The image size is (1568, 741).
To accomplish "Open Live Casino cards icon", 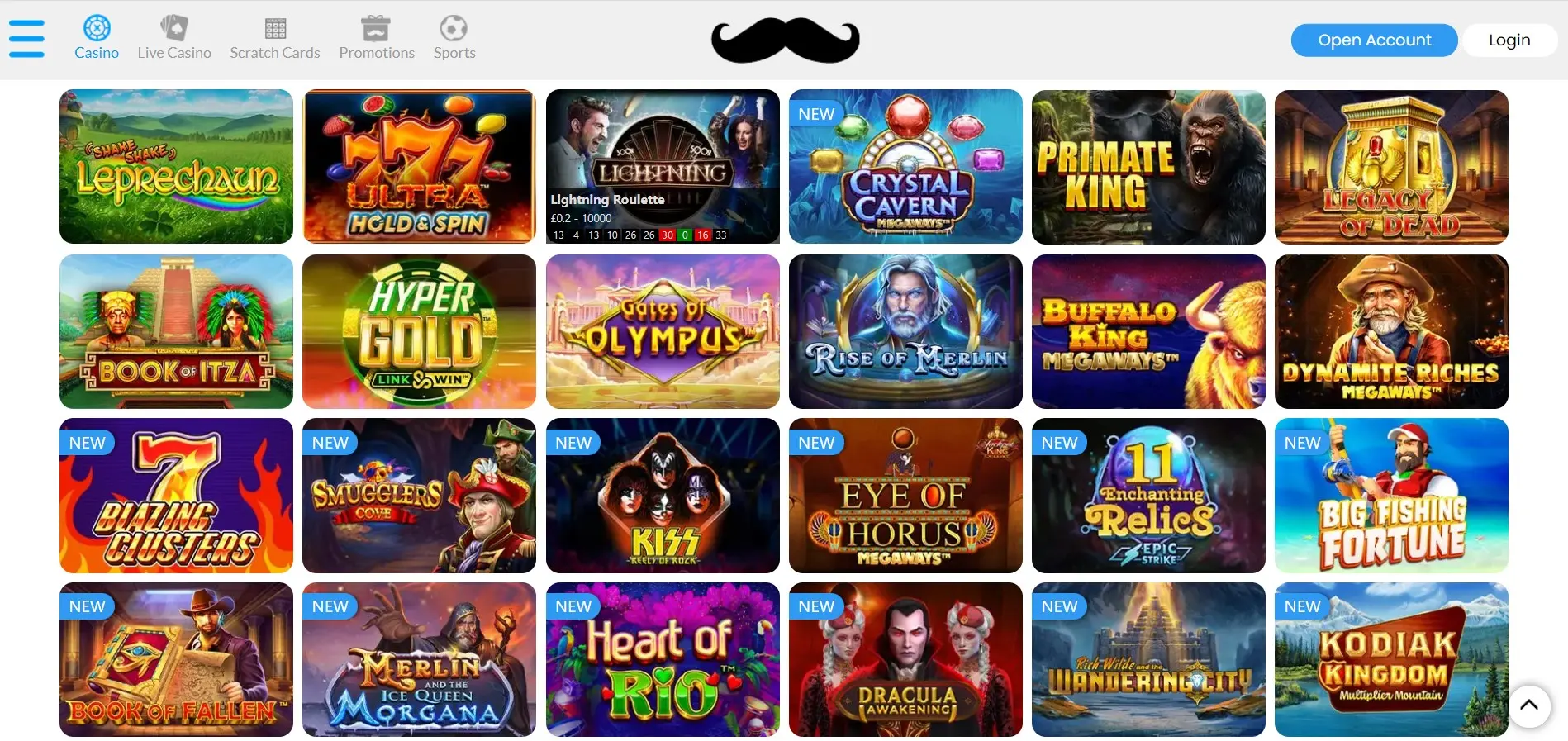I will [174, 28].
